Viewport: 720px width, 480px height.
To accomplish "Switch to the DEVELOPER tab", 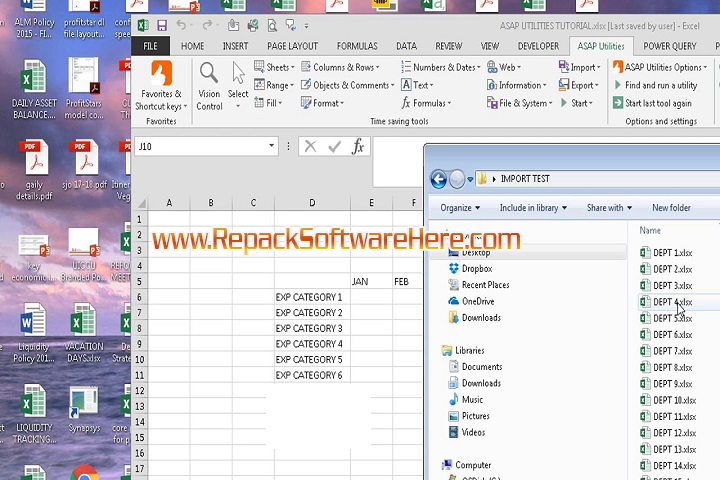I will [x=538, y=46].
